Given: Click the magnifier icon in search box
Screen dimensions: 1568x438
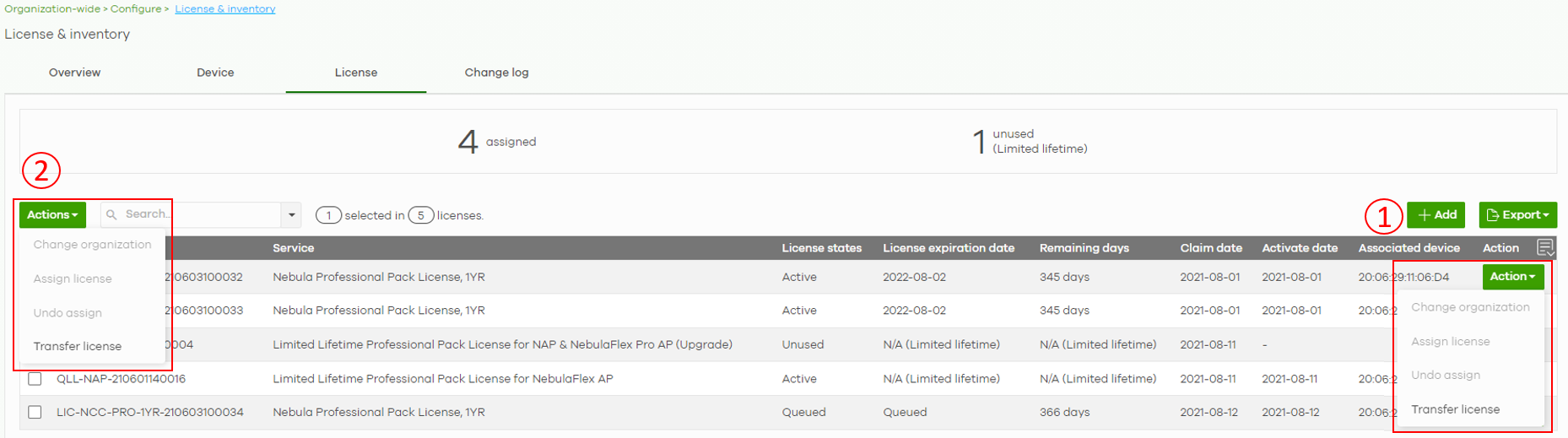Looking at the screenshot, I should (x=111, y=214).
